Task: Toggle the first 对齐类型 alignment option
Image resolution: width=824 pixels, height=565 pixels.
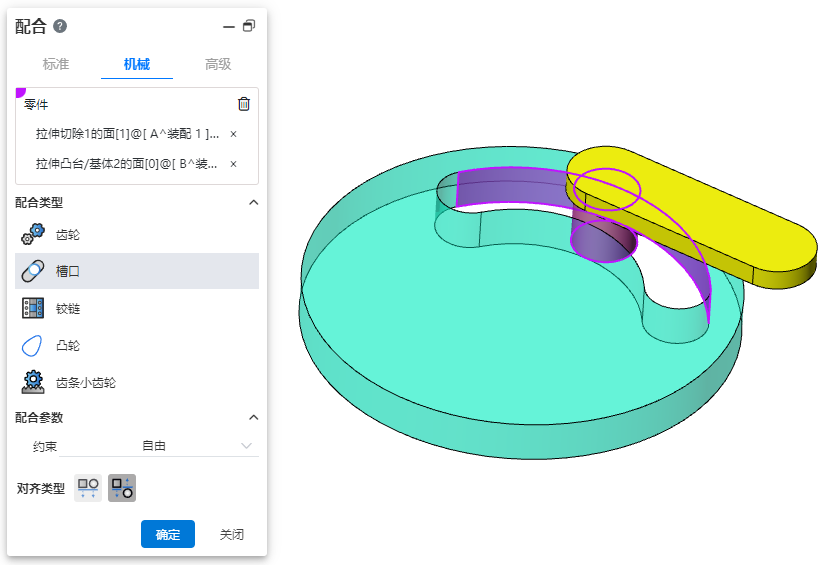Action: tap(88, 488)
